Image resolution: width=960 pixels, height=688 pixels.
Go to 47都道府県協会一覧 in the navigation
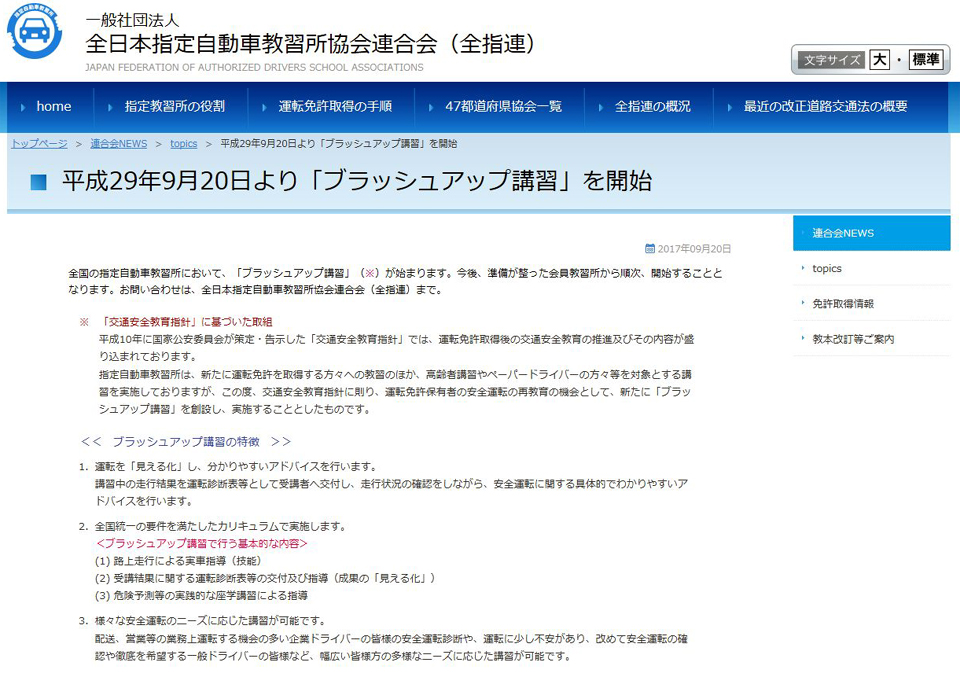coord(503,106)
